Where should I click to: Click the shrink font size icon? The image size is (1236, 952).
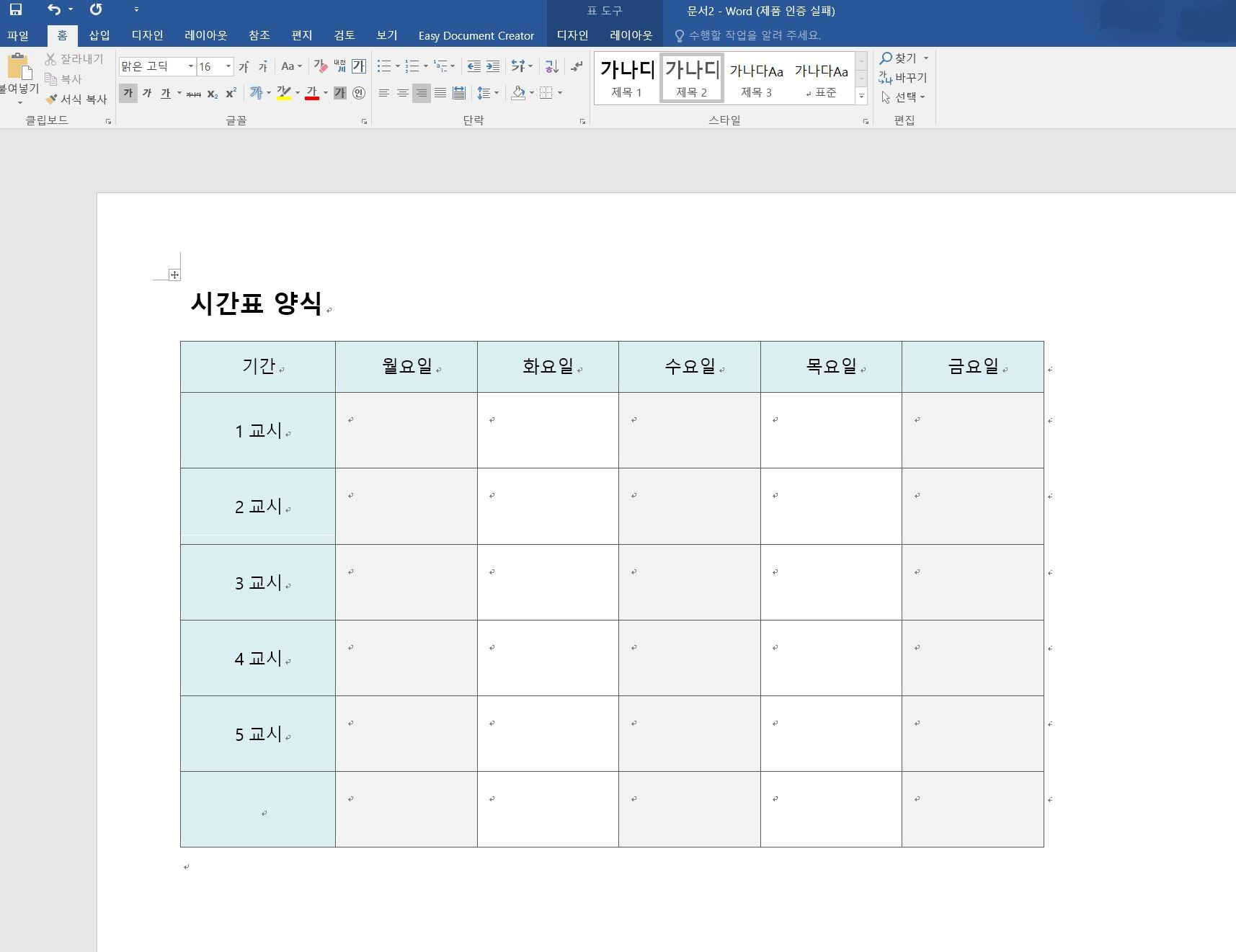[263, 66]
